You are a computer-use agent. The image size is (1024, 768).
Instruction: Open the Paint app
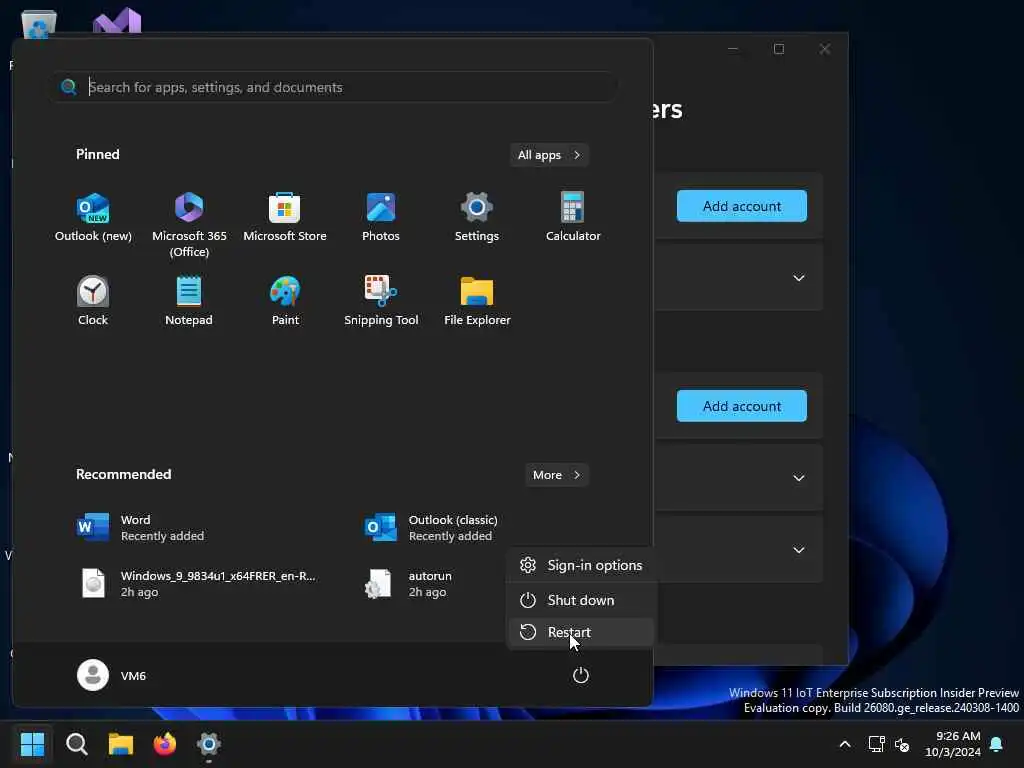click(285, 301)
